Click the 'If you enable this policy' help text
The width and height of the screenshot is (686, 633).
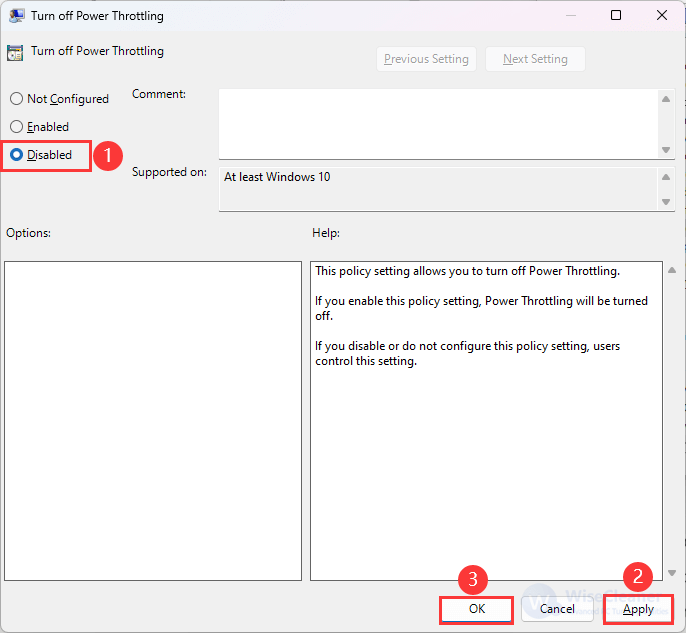point(481,308)
